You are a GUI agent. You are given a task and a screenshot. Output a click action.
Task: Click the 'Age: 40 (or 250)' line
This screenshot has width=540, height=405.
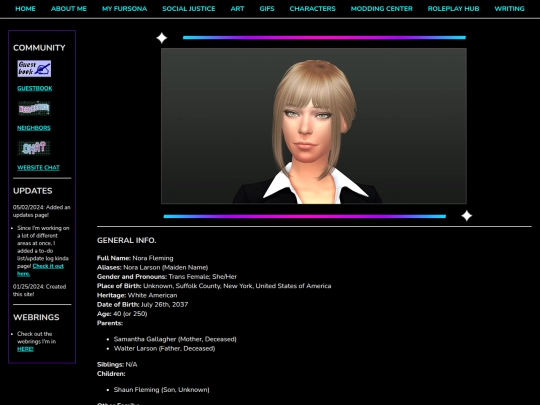(x=122, y=314)
